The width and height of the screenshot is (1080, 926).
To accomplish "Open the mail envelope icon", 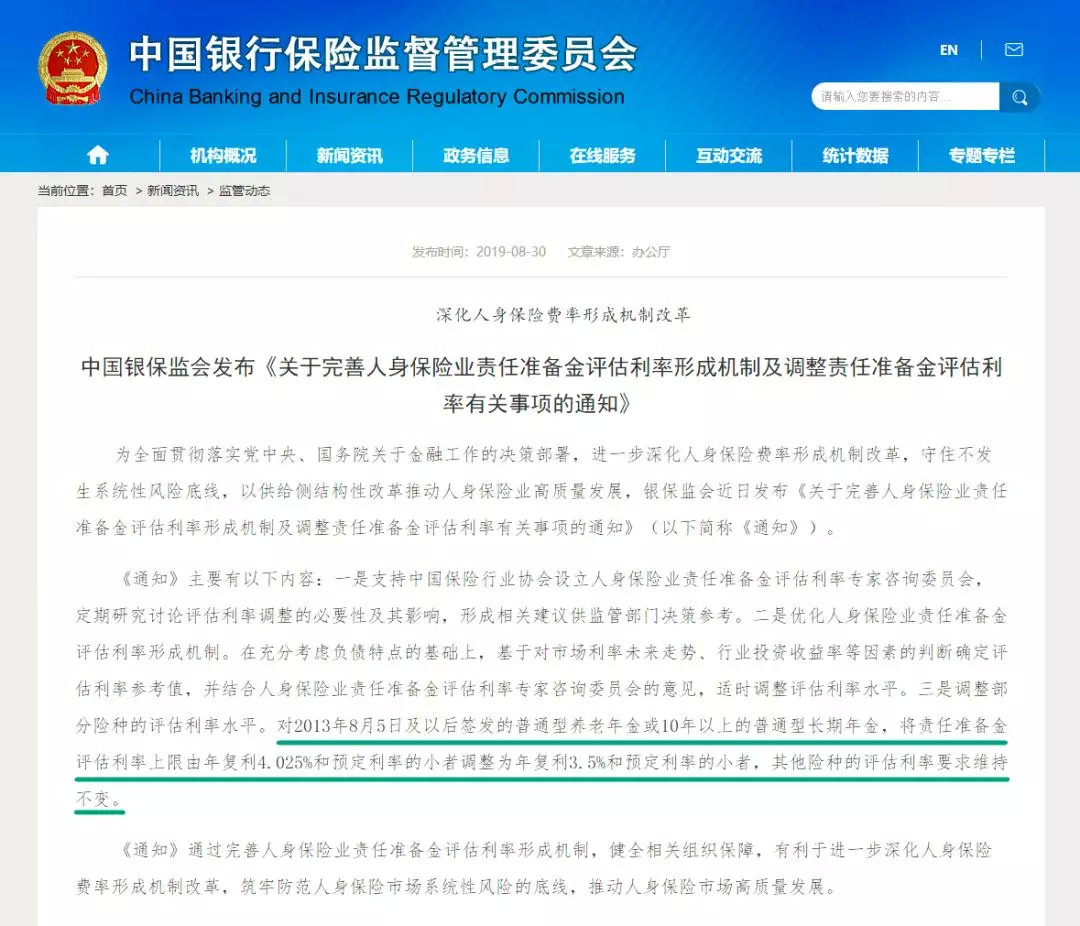I will pos(1014,50).
